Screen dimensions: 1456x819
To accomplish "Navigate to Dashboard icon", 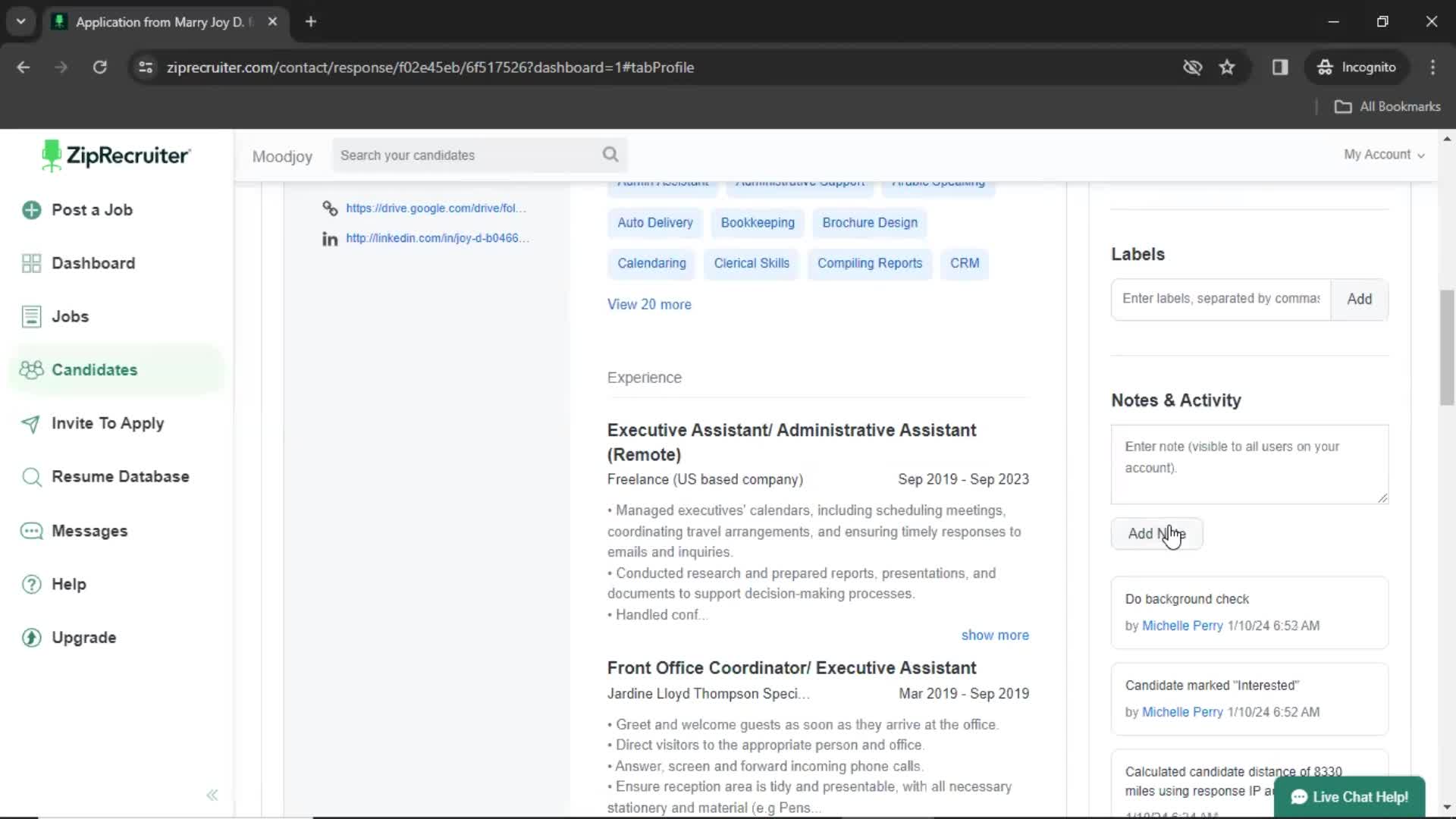I will coord(31,263).
